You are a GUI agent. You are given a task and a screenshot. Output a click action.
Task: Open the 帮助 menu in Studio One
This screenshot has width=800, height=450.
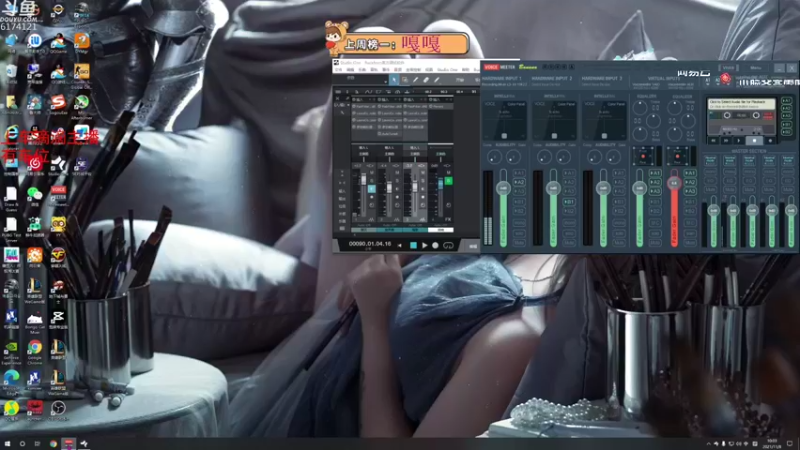tap(465, 70)
